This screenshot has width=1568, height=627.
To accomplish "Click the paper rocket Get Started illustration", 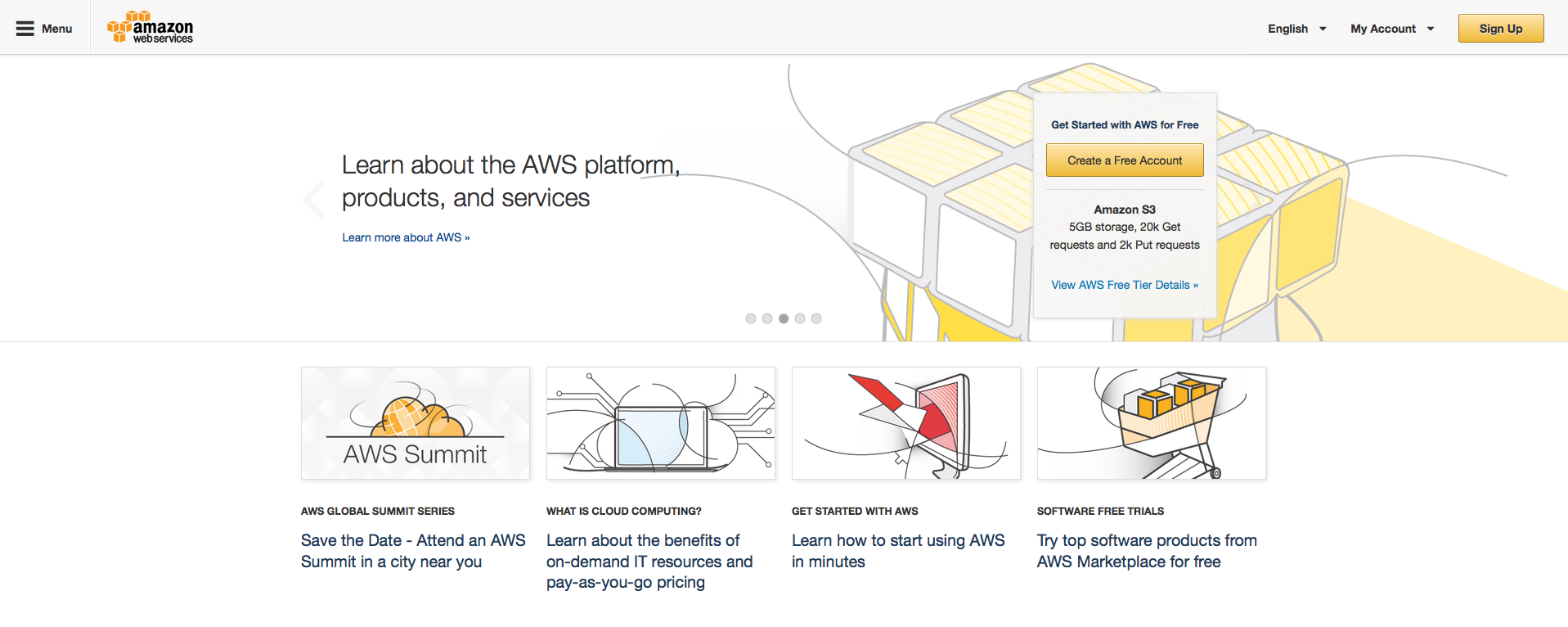I will click(x=906, y=423).
